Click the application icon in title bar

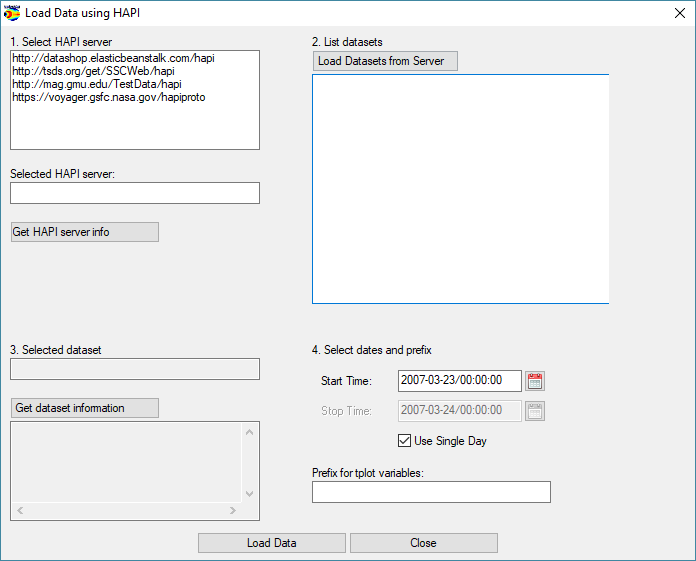(x=12, y=14)
